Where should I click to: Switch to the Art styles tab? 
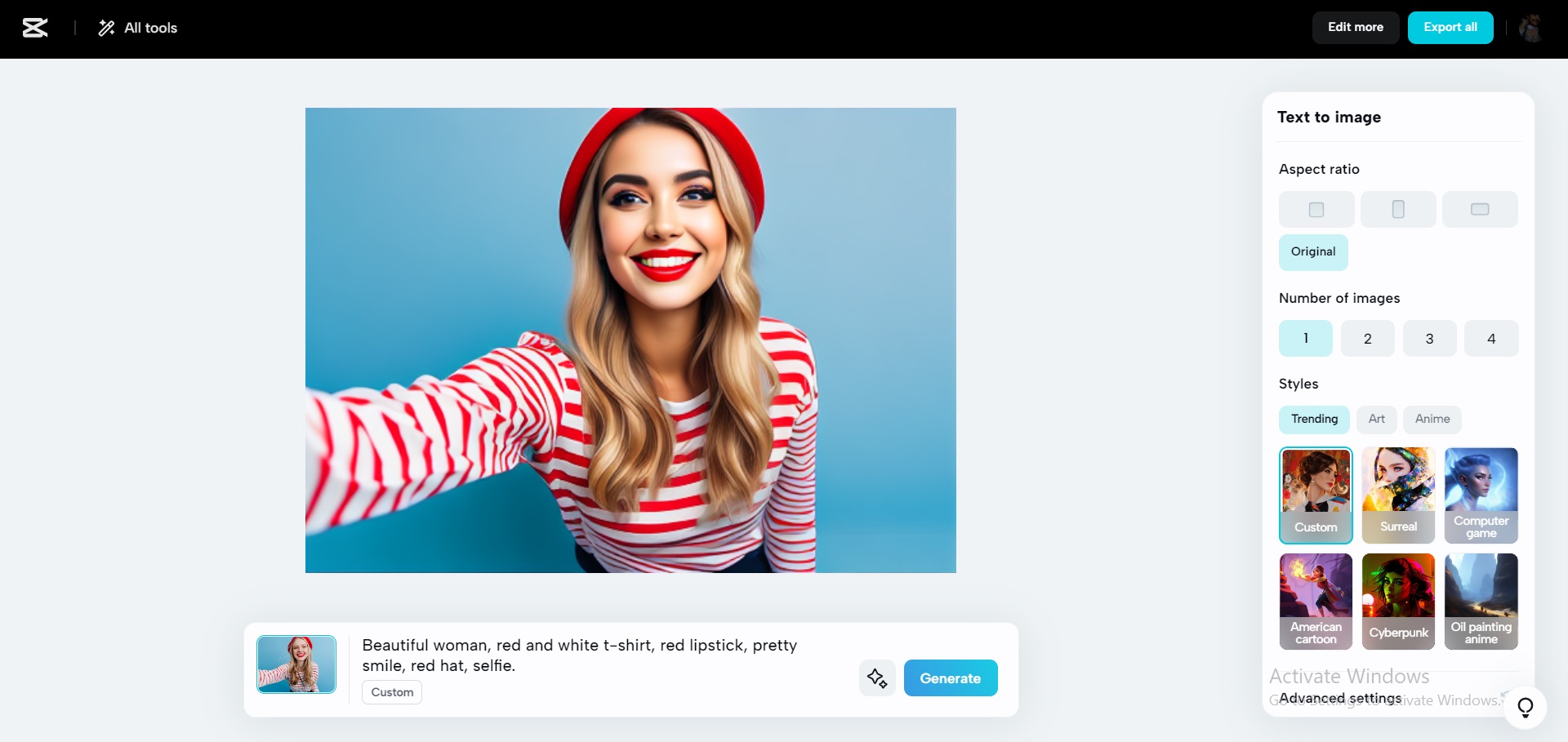point(1377,420)
